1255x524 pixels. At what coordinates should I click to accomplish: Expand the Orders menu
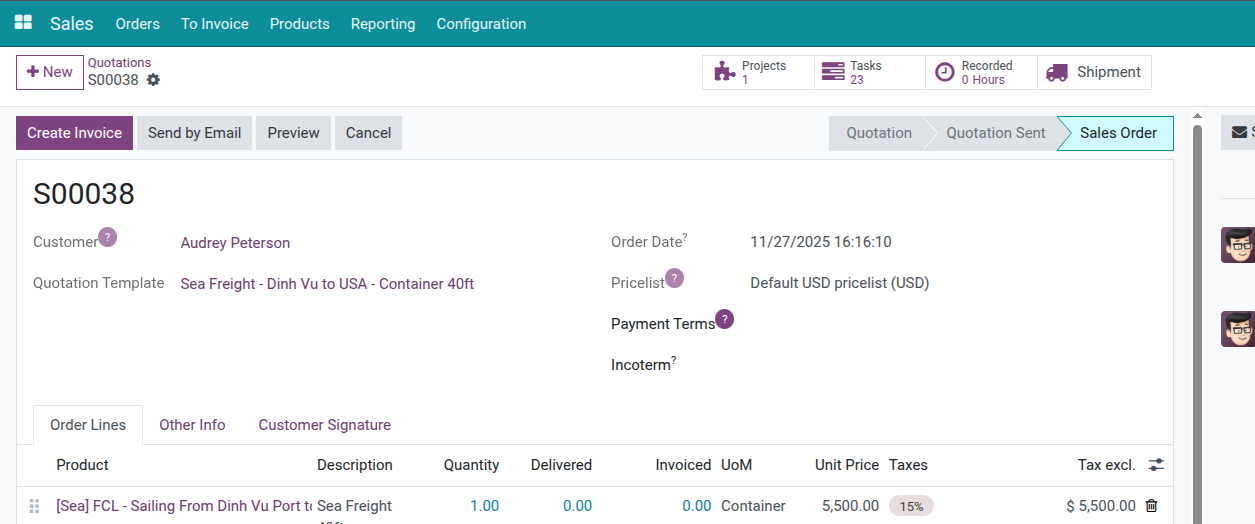click(x=137, y=24)
